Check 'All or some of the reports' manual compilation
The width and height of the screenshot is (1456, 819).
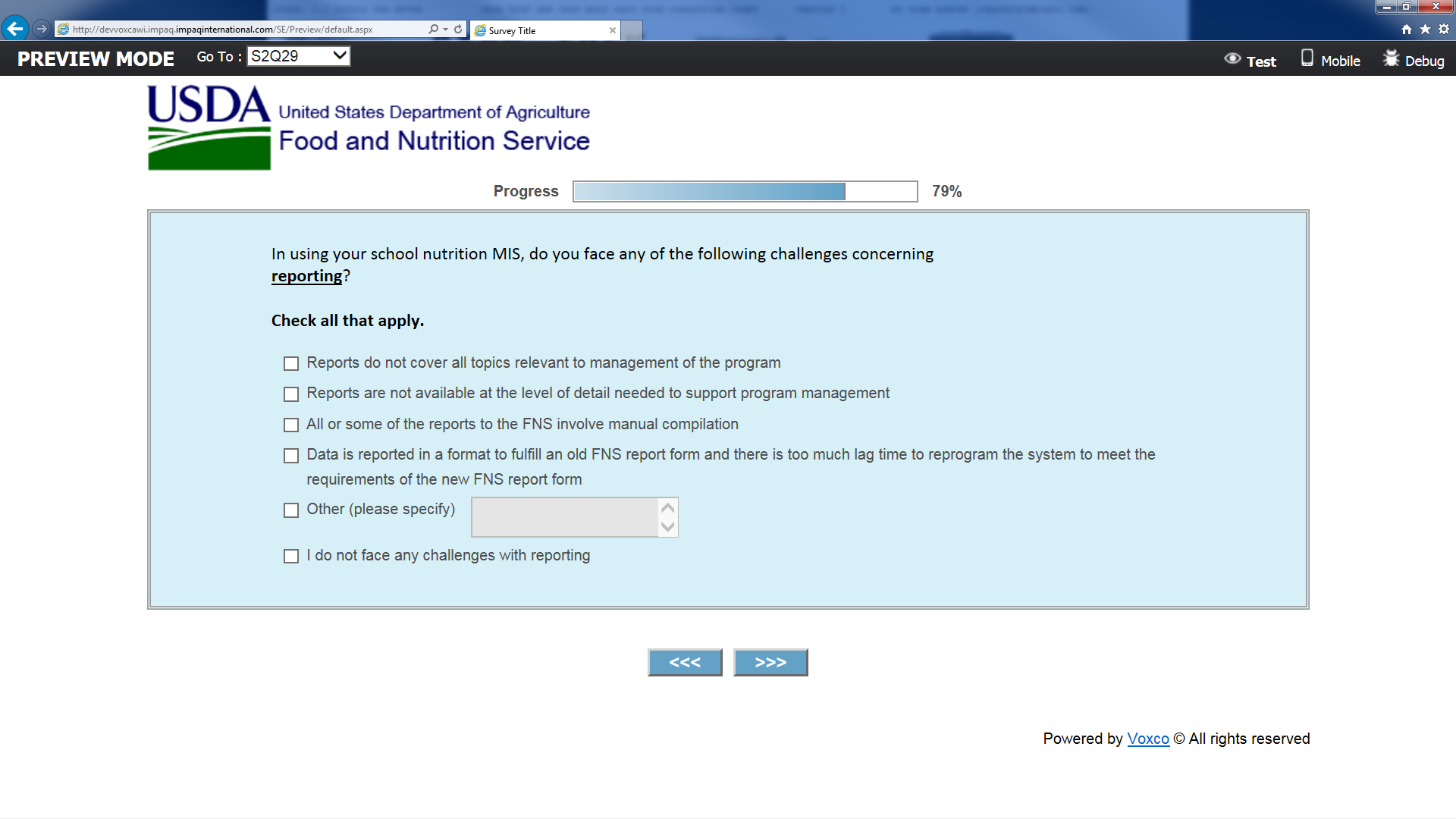click(291, 425)
